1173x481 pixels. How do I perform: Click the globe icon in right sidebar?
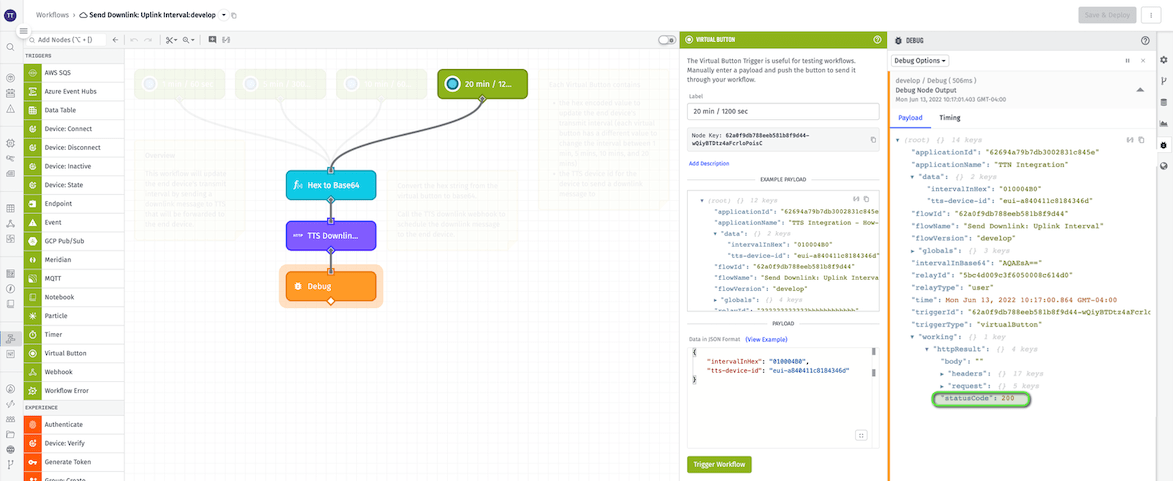click(x=1163, y=166)
